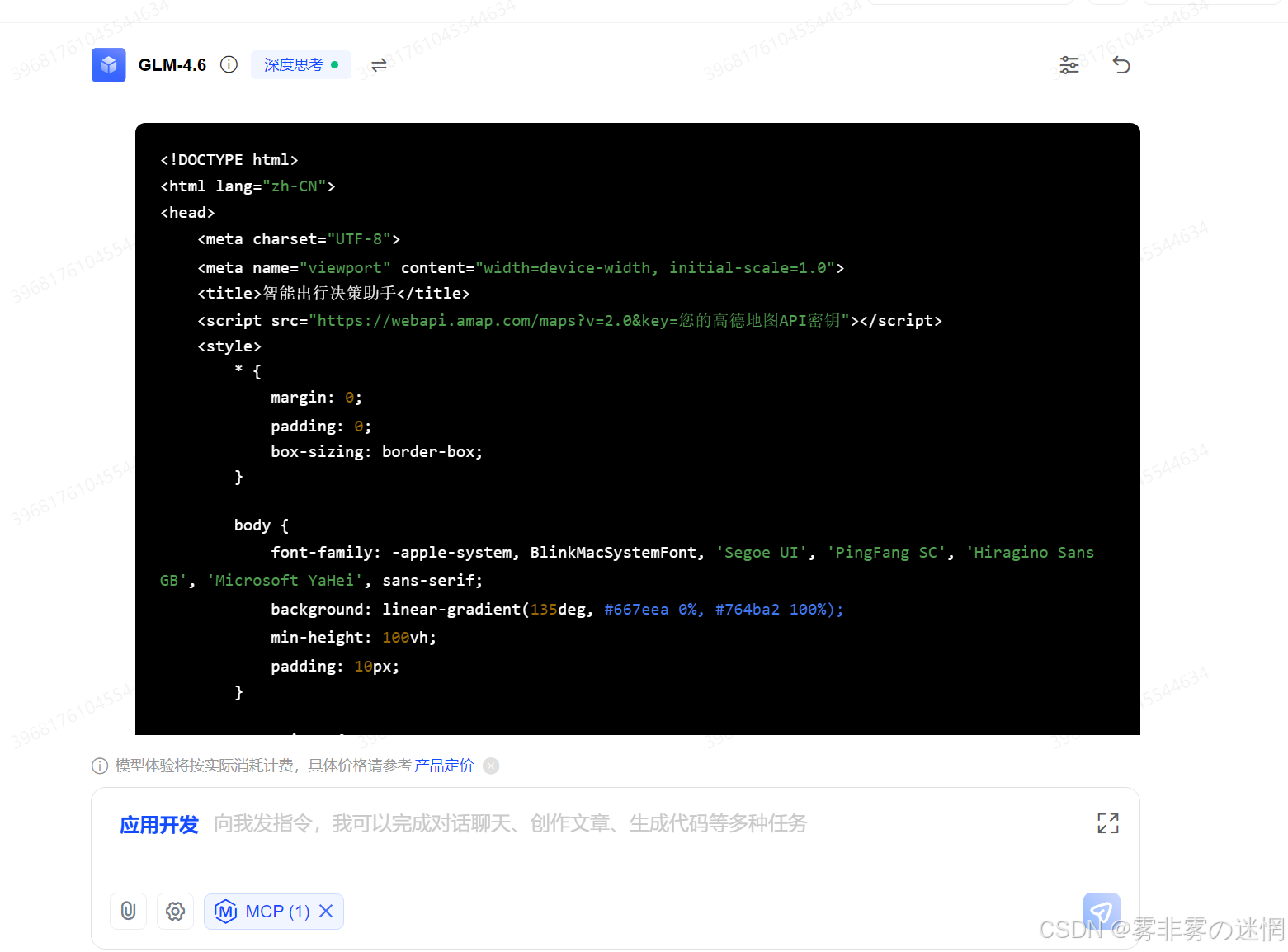Screen dimensions: 1288x952
Task: Open the GLM-4.6 model info icon
Action: pos(229,64)
